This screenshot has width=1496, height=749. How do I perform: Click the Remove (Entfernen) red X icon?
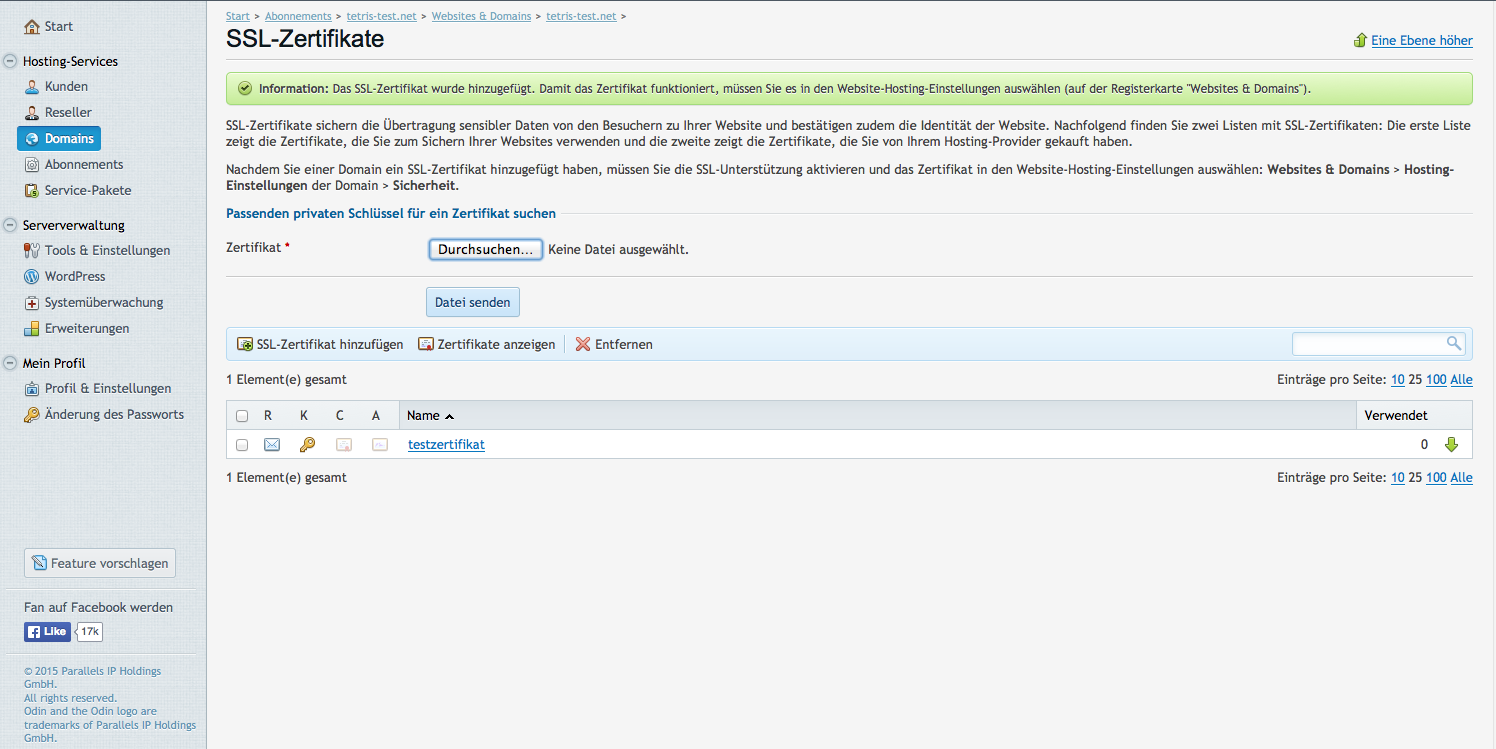[583, 344]
